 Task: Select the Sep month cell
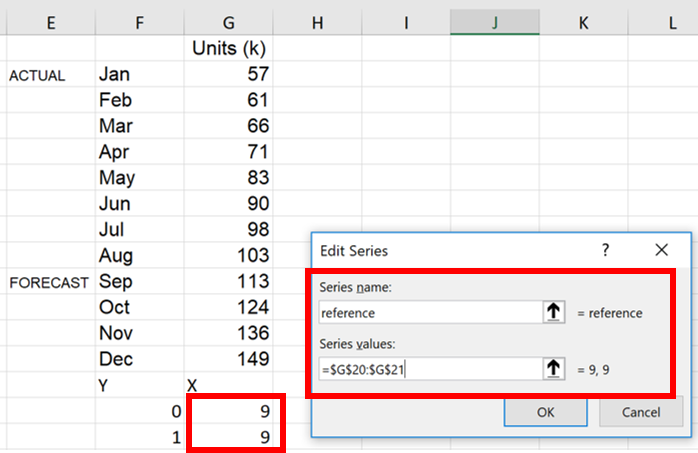pos(139,281)
